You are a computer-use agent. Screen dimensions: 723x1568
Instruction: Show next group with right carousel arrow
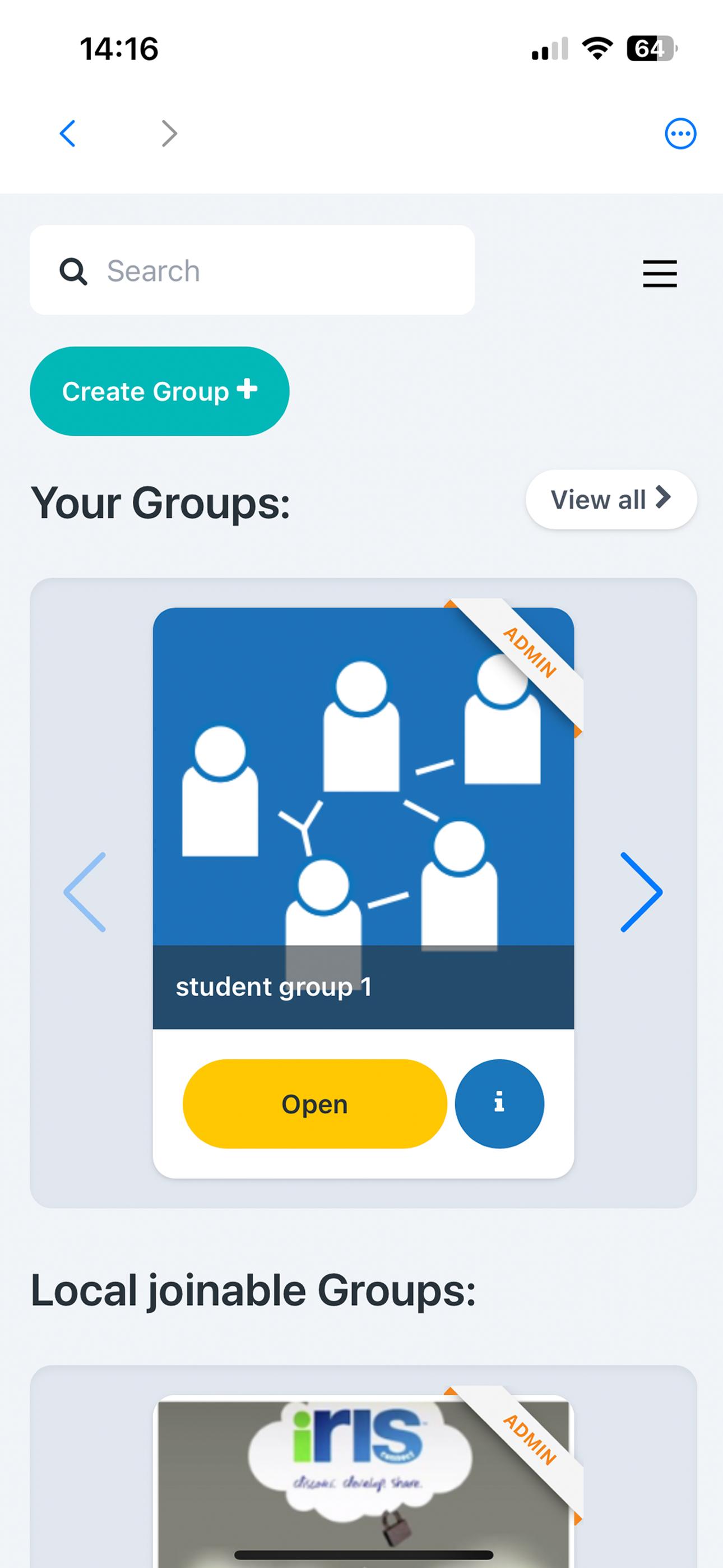tap(641, 892)
